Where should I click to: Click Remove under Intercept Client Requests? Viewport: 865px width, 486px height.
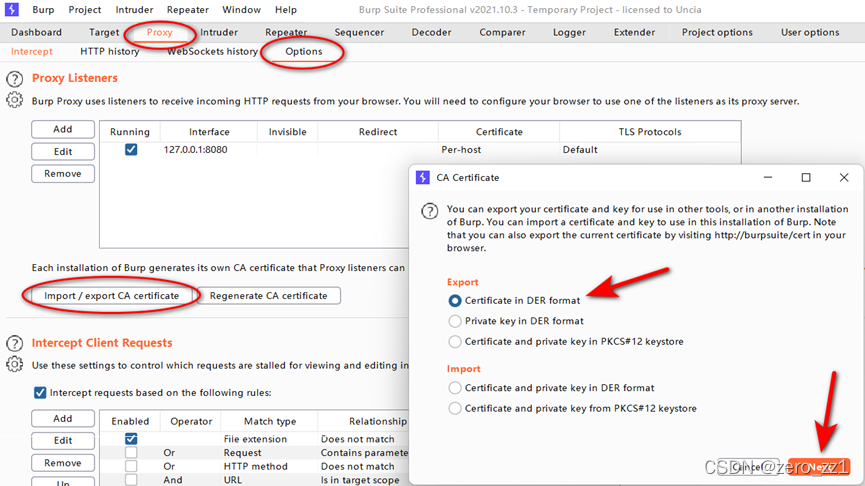coord(63,463)
